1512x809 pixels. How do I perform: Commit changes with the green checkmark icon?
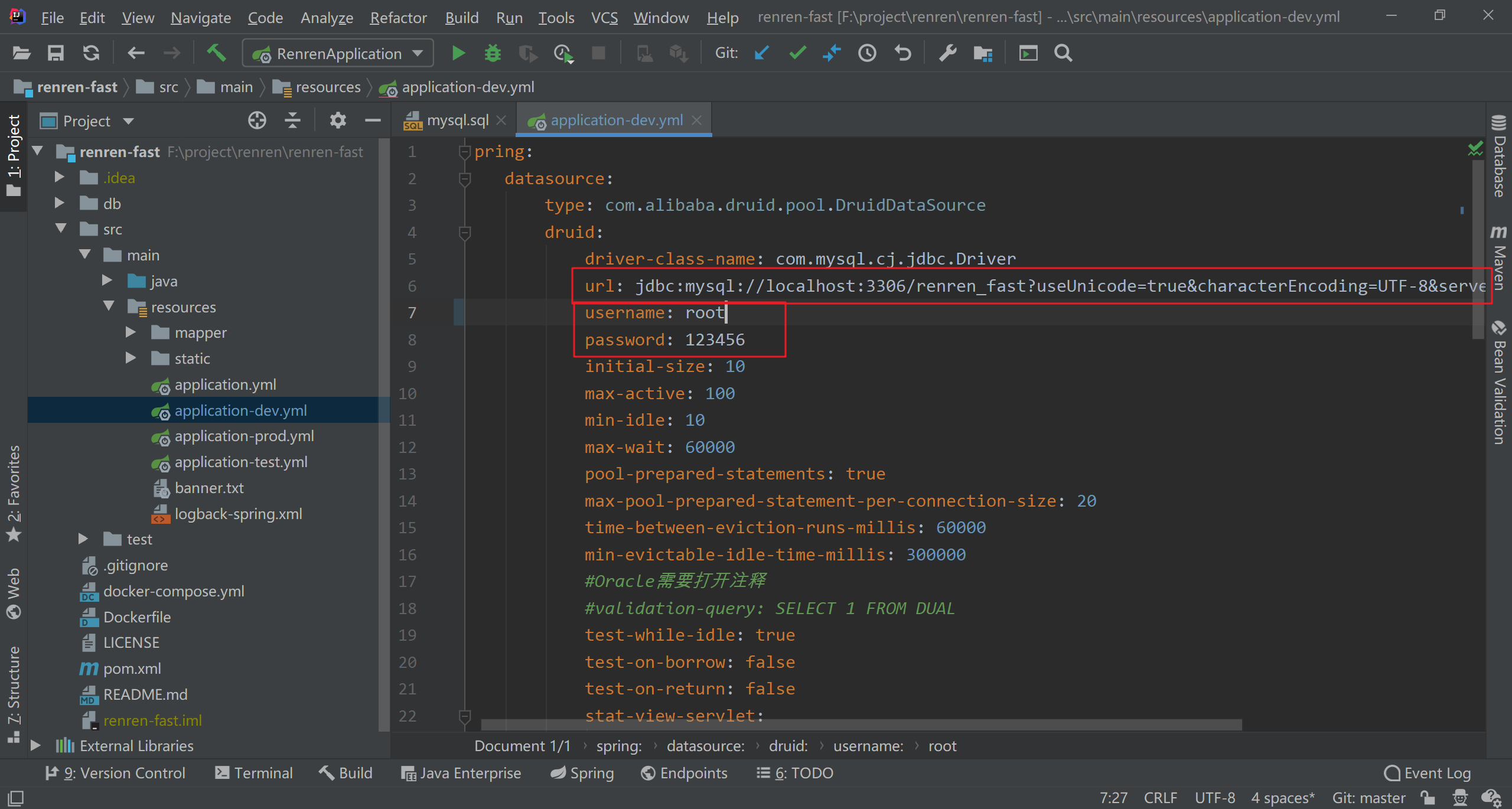pyautogui.click(x=797, y=54)
